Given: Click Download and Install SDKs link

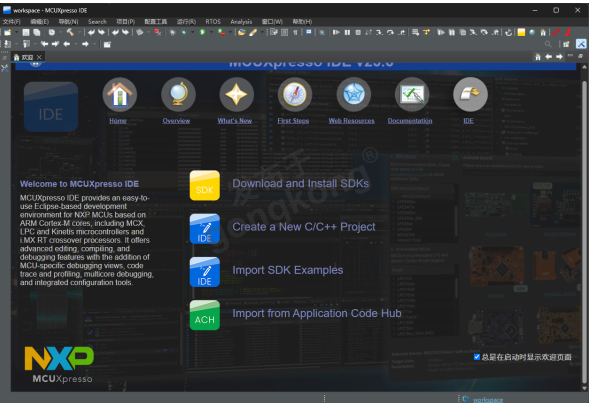Looking at the screenshot, I should click(301, 183).
